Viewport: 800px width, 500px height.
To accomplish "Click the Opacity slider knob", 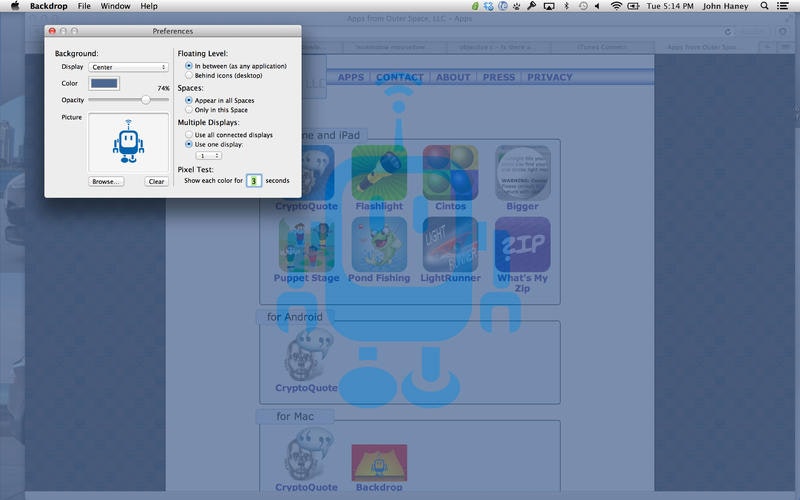I will click(146, 100).
